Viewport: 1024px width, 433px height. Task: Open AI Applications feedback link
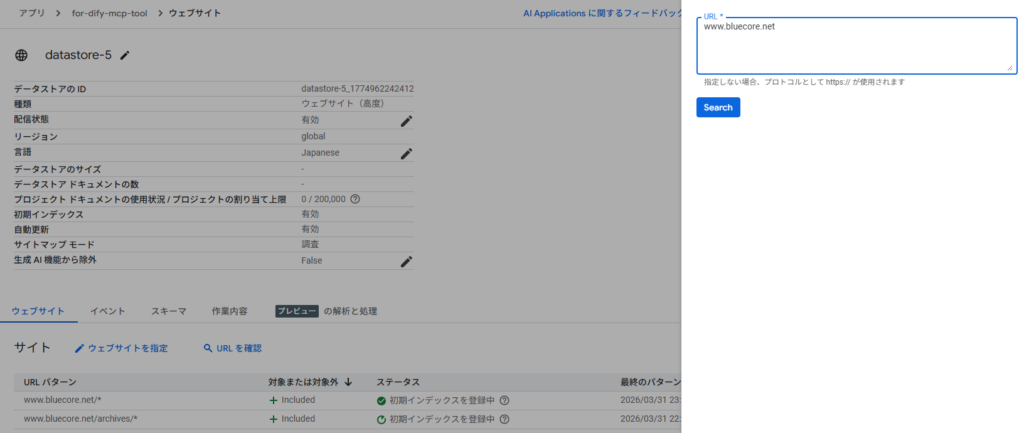[x=602, y=13]
